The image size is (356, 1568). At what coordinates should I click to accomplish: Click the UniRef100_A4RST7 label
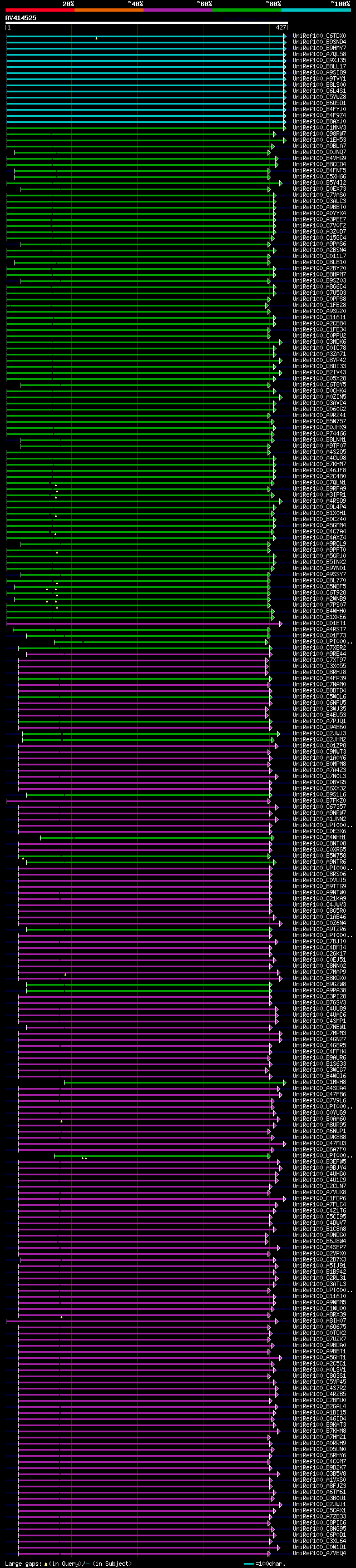(x=319, y=630)
